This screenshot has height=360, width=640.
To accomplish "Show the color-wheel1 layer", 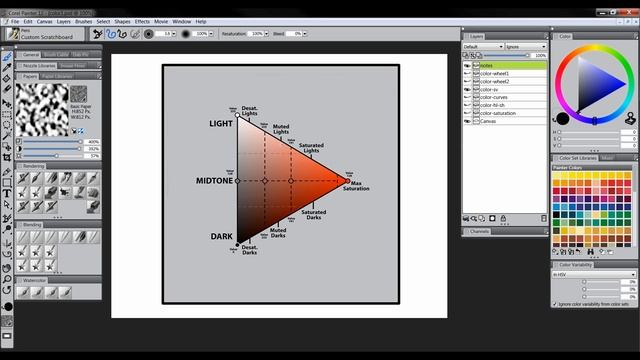I will click(467, 73).
